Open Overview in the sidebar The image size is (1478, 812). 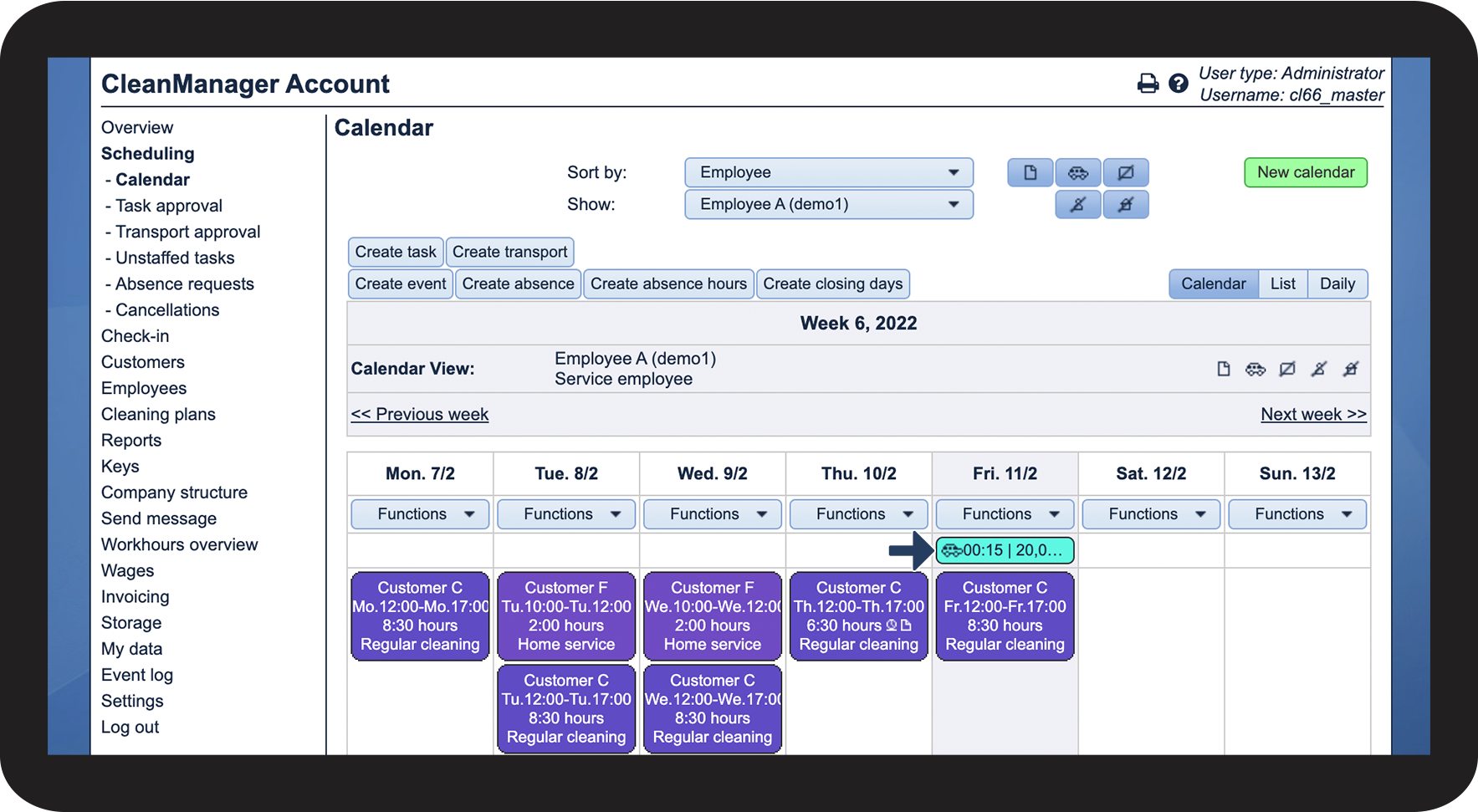(x=137, y=127)
